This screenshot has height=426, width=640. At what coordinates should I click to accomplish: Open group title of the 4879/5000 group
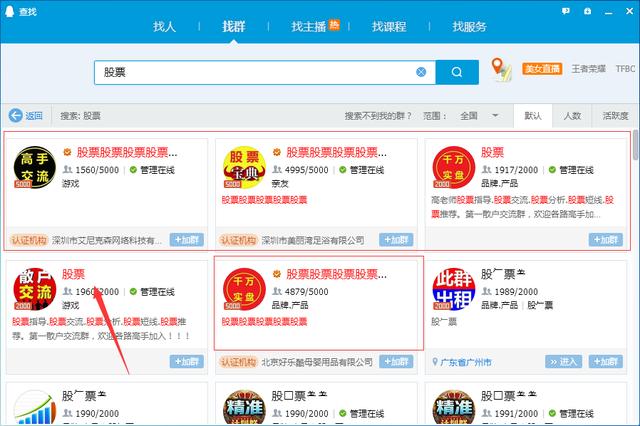coord(336,274)
